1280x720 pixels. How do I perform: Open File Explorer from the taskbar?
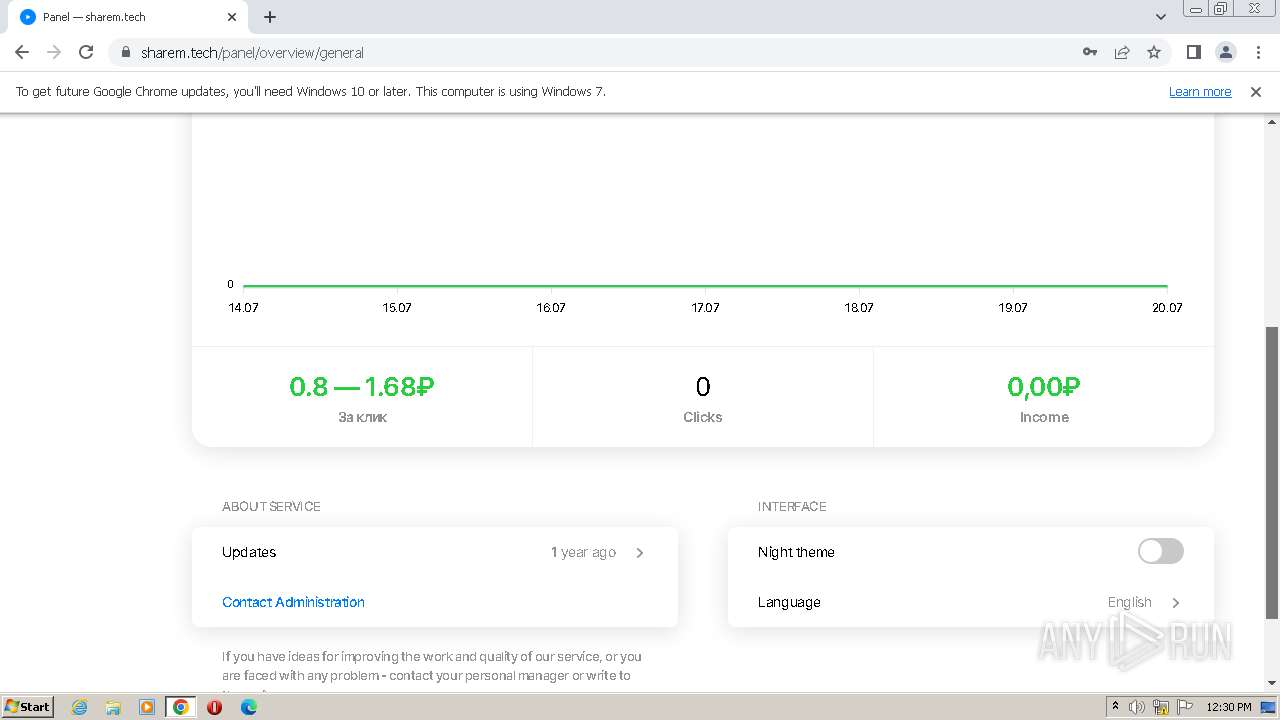(113, 707)
